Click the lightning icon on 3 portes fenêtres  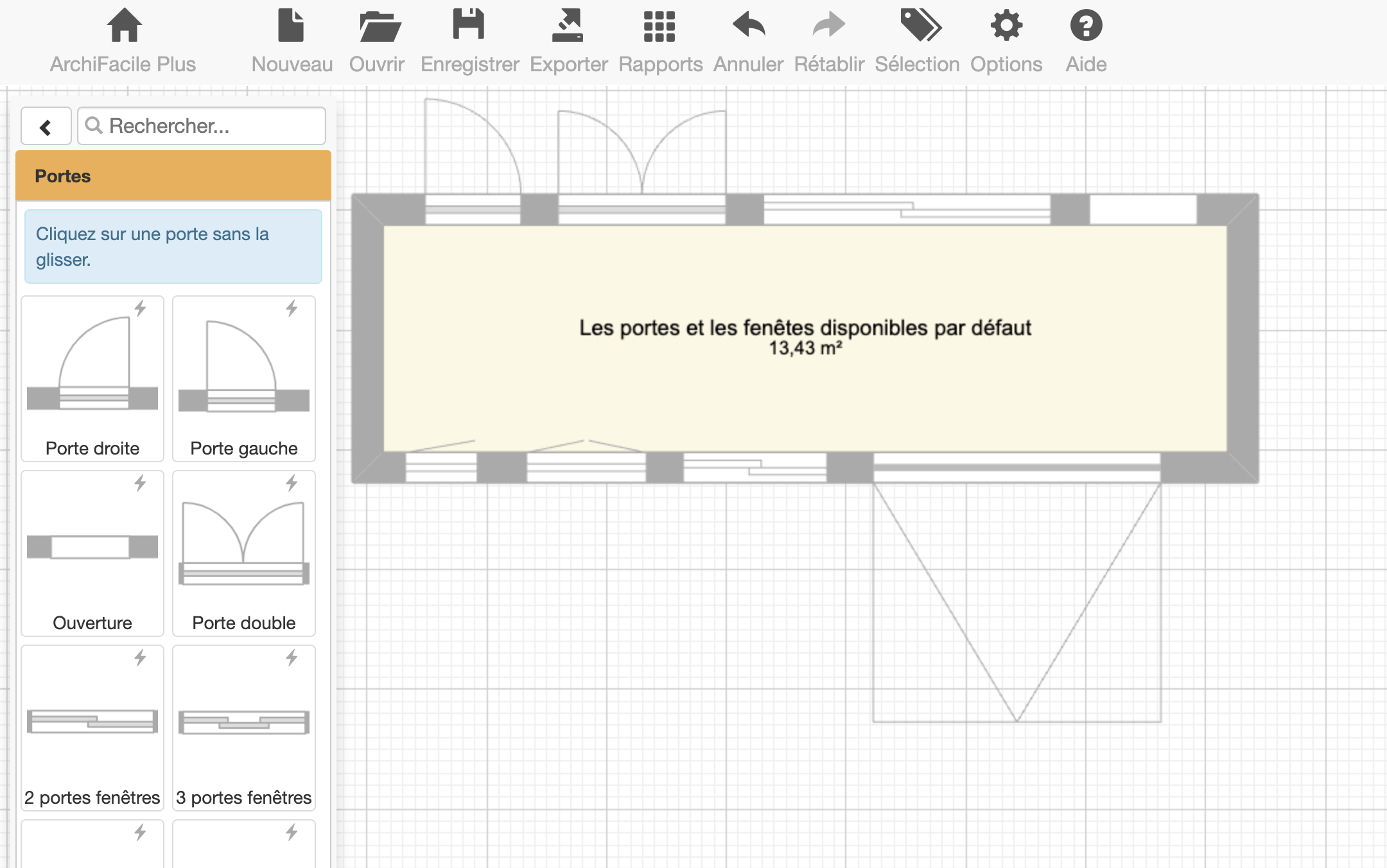pos(292,657)
